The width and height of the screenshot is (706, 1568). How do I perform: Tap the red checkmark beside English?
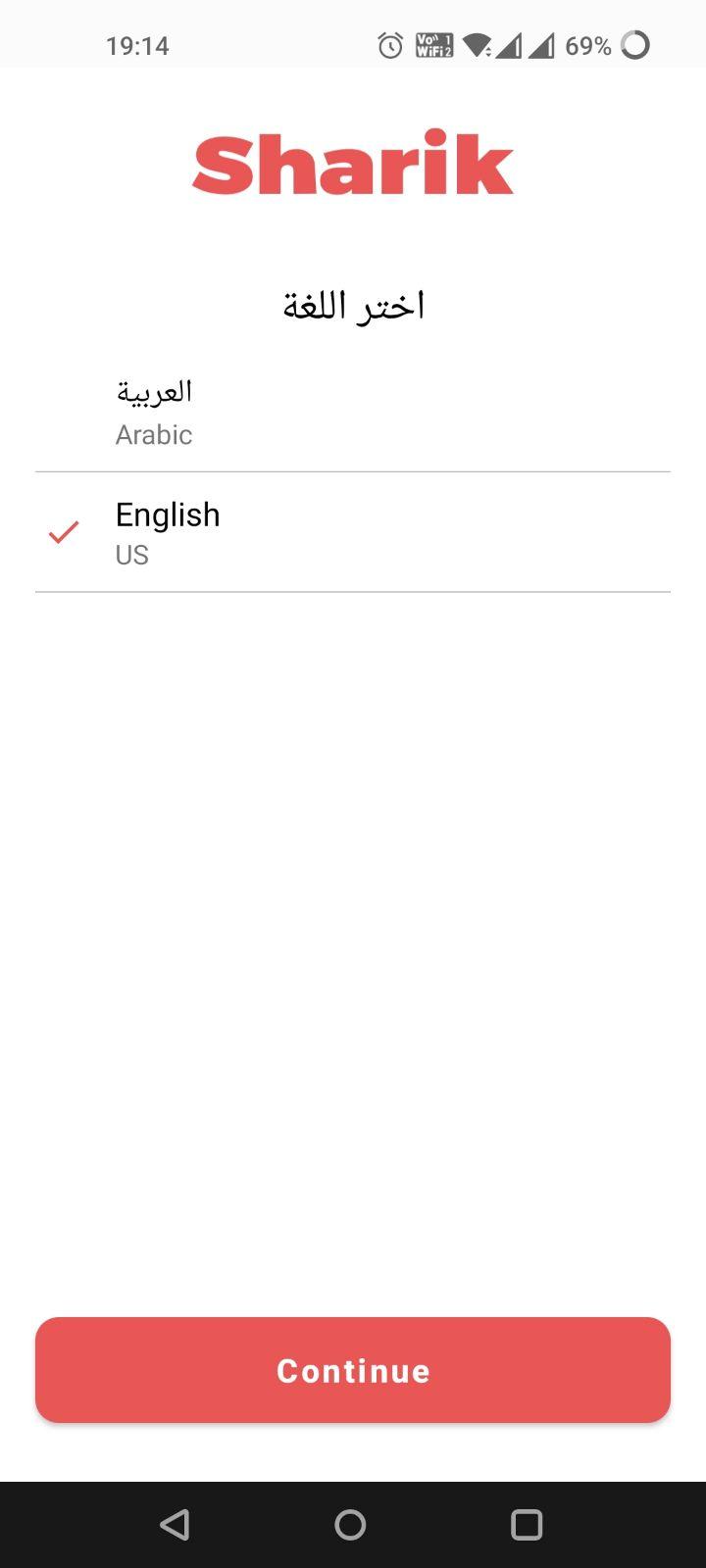pyautogui.click(x=64, y=532)
